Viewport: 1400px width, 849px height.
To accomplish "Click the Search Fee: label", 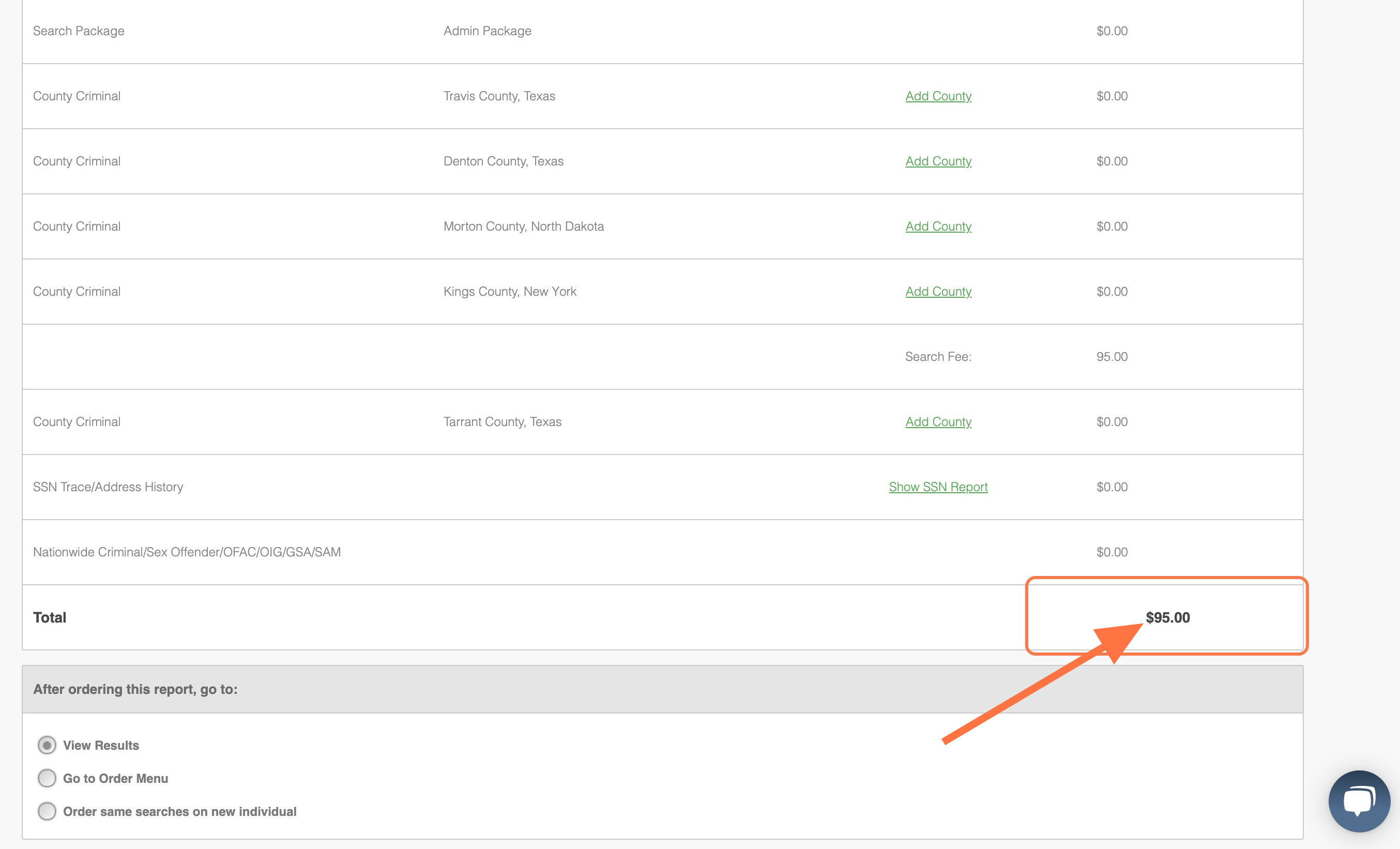I will pos(938,356).
